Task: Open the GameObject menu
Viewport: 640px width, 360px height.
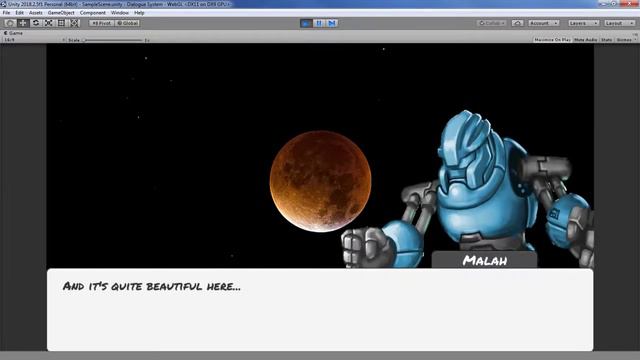Action: pyautogui.click(x=61, y=13)
